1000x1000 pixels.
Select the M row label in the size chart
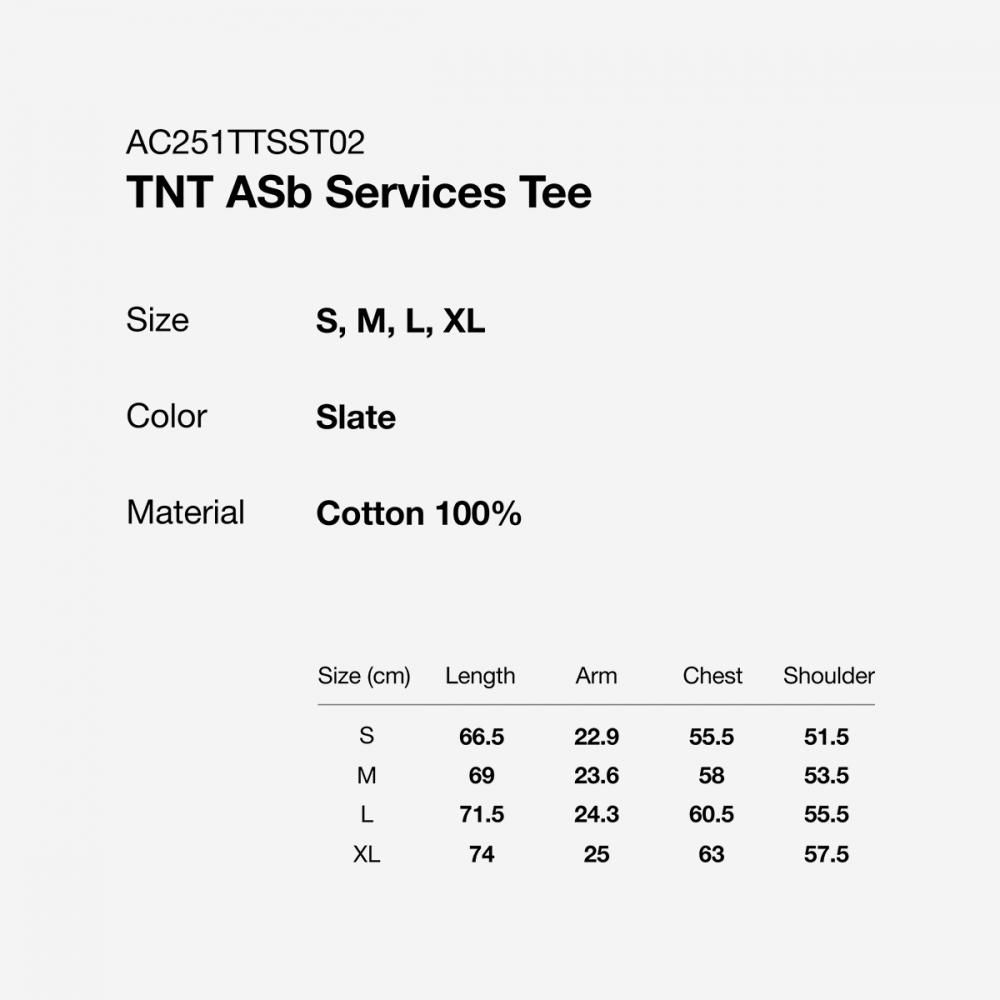(x=366, y=775)
